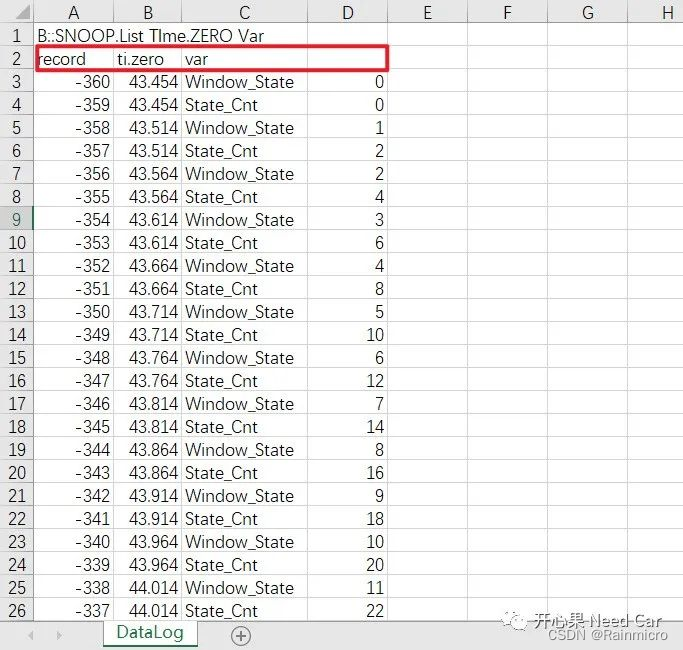Click 43.664 in the -352 row
The image size is (683, 650).
[x=148, y=265]
